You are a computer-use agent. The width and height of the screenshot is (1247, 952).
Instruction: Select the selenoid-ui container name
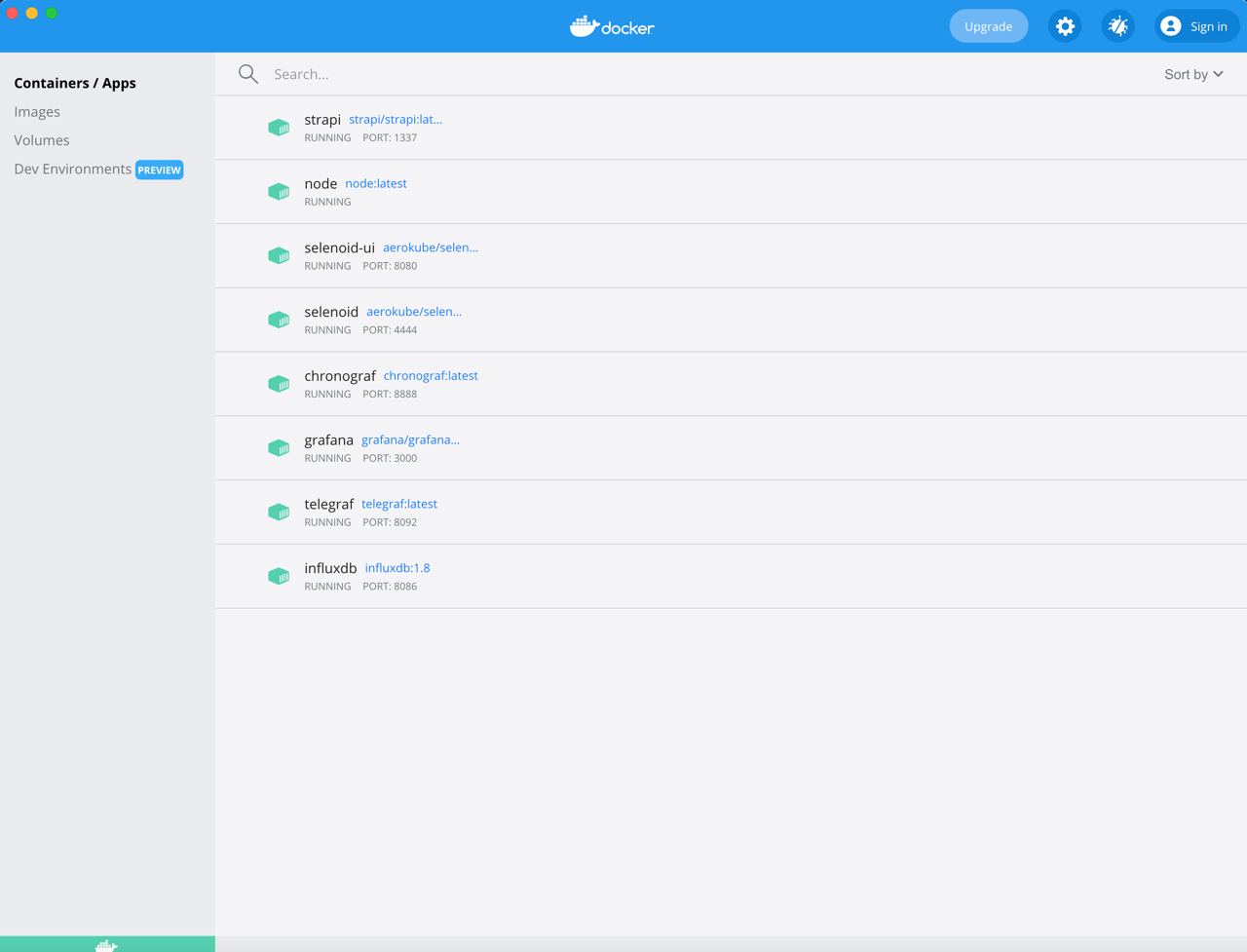coord(339,248)
